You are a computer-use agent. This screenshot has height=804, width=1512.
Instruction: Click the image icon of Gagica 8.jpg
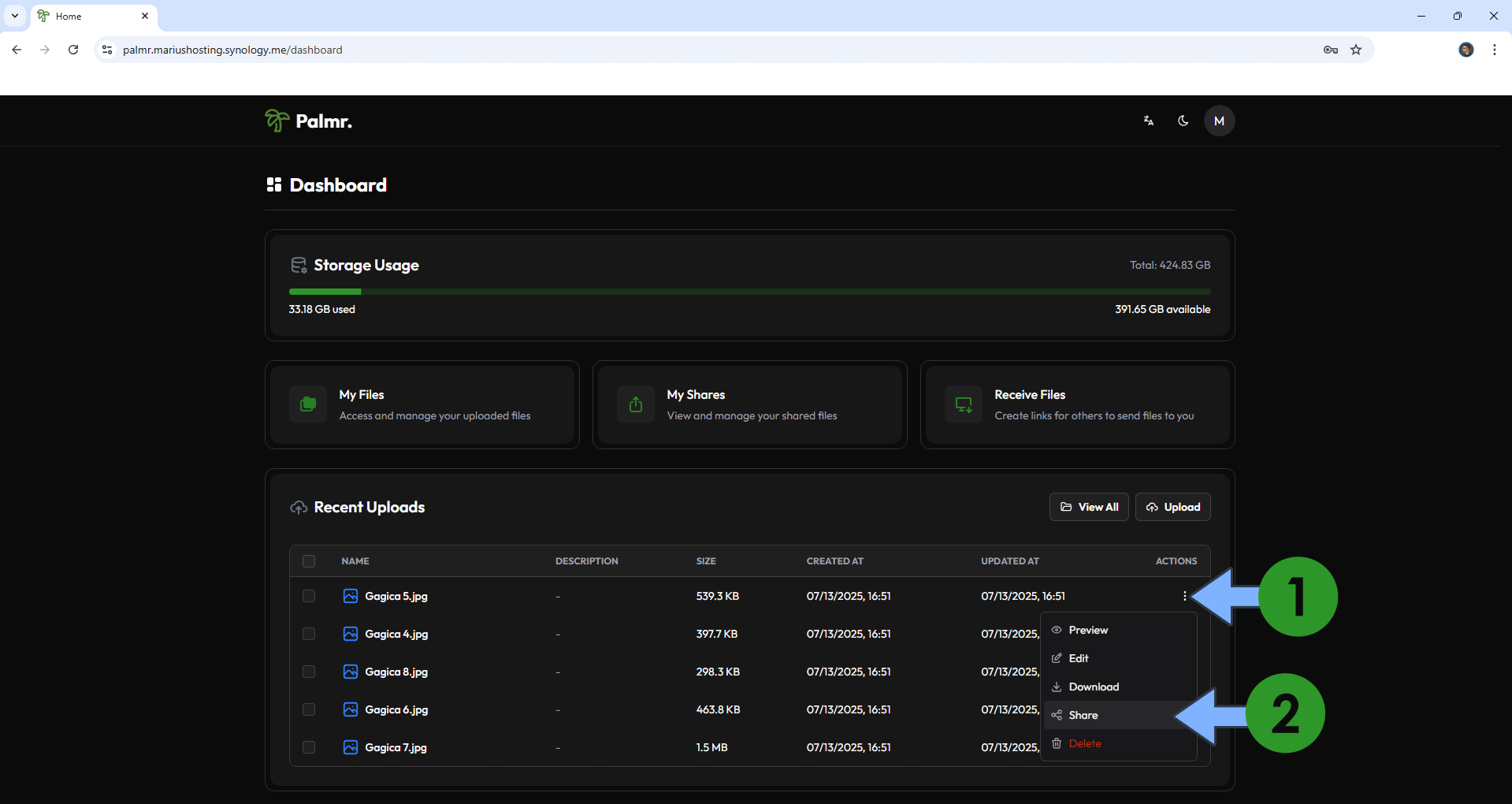click(x=351, y=672)
